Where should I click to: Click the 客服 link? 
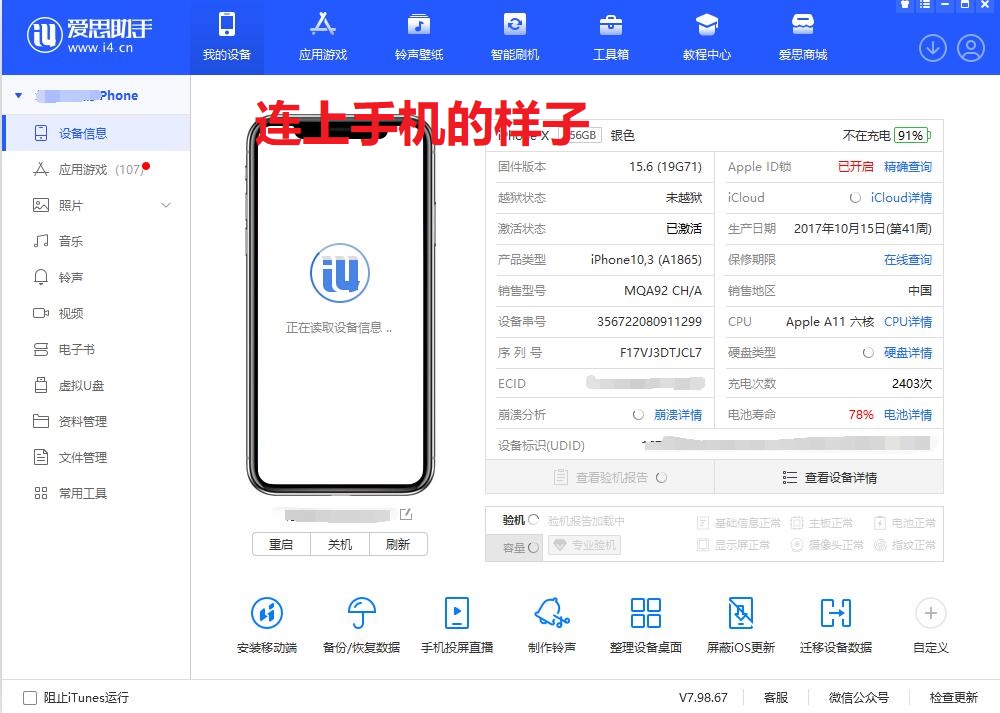coord(776,698)
